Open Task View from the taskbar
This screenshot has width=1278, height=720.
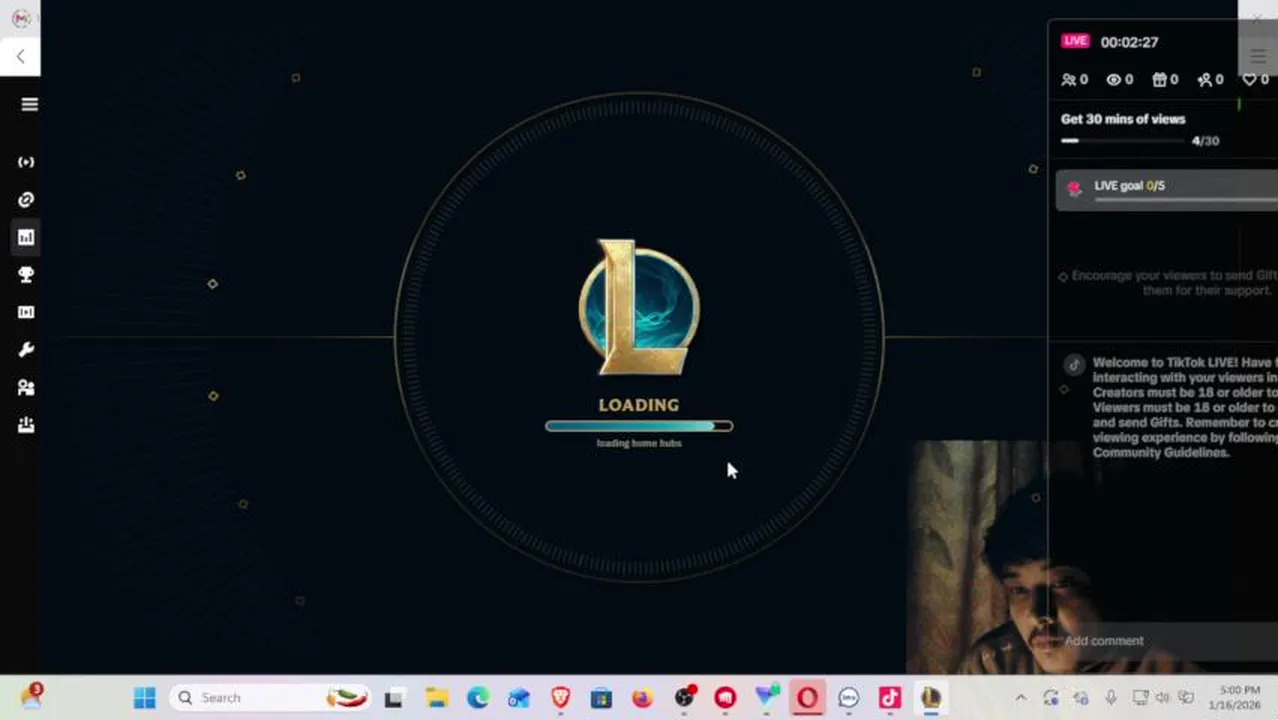point(394,698)
